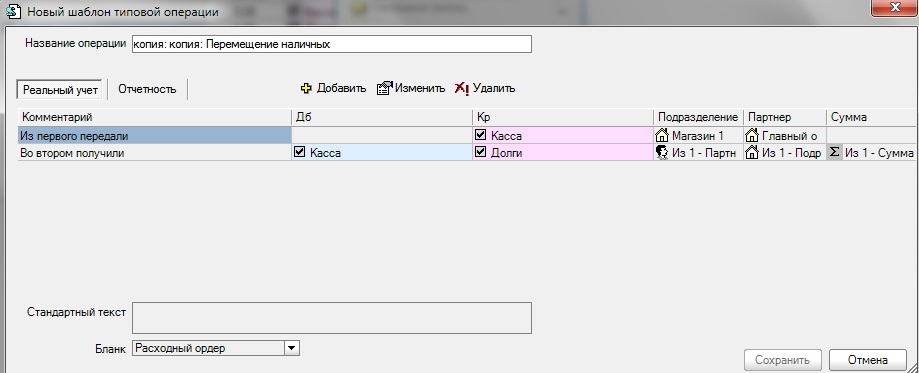Click the Комментарий column header

pyautogui.click(x=155, y=117)
